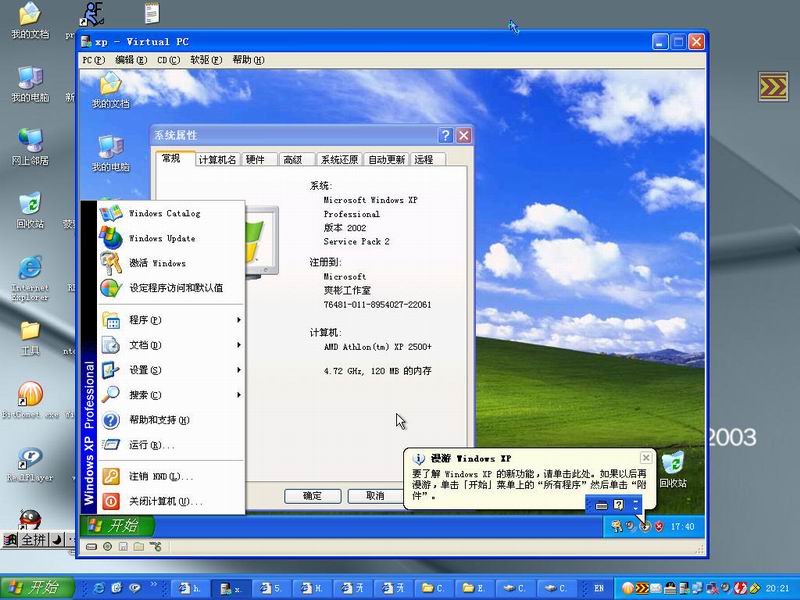This screenshot has height=600, width=800.
Task: Select host desktop 回收站 icon
Action: coord(30,210)
